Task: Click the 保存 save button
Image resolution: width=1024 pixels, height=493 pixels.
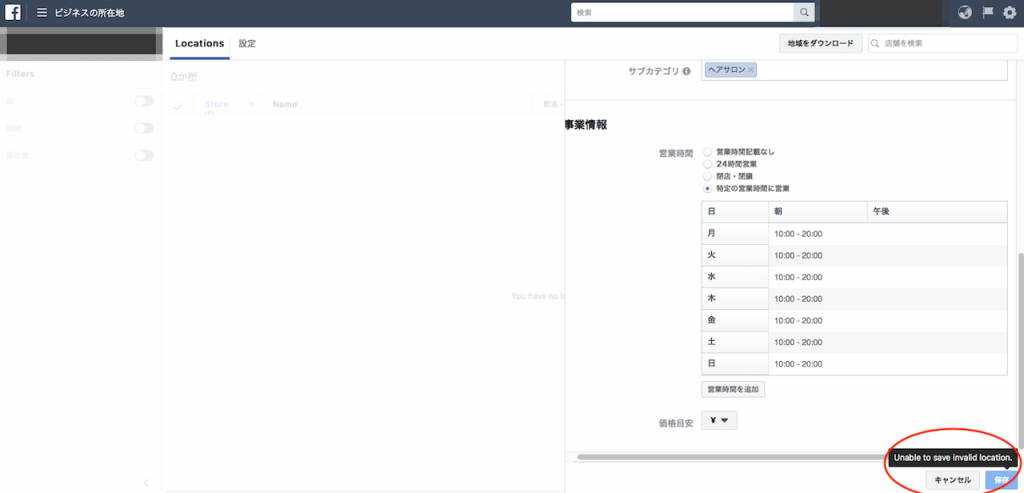Action: coord(1001,480)
